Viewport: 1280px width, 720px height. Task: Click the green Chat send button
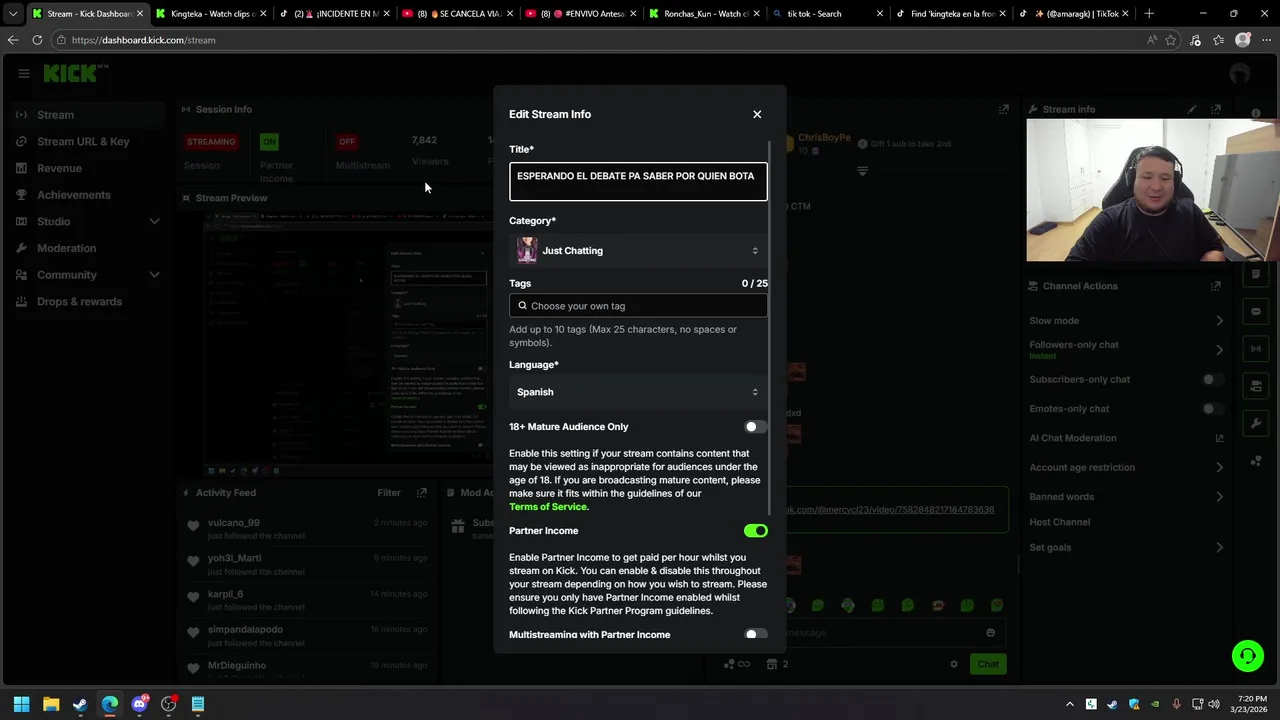pyautogui.click(x=988, y=664)
